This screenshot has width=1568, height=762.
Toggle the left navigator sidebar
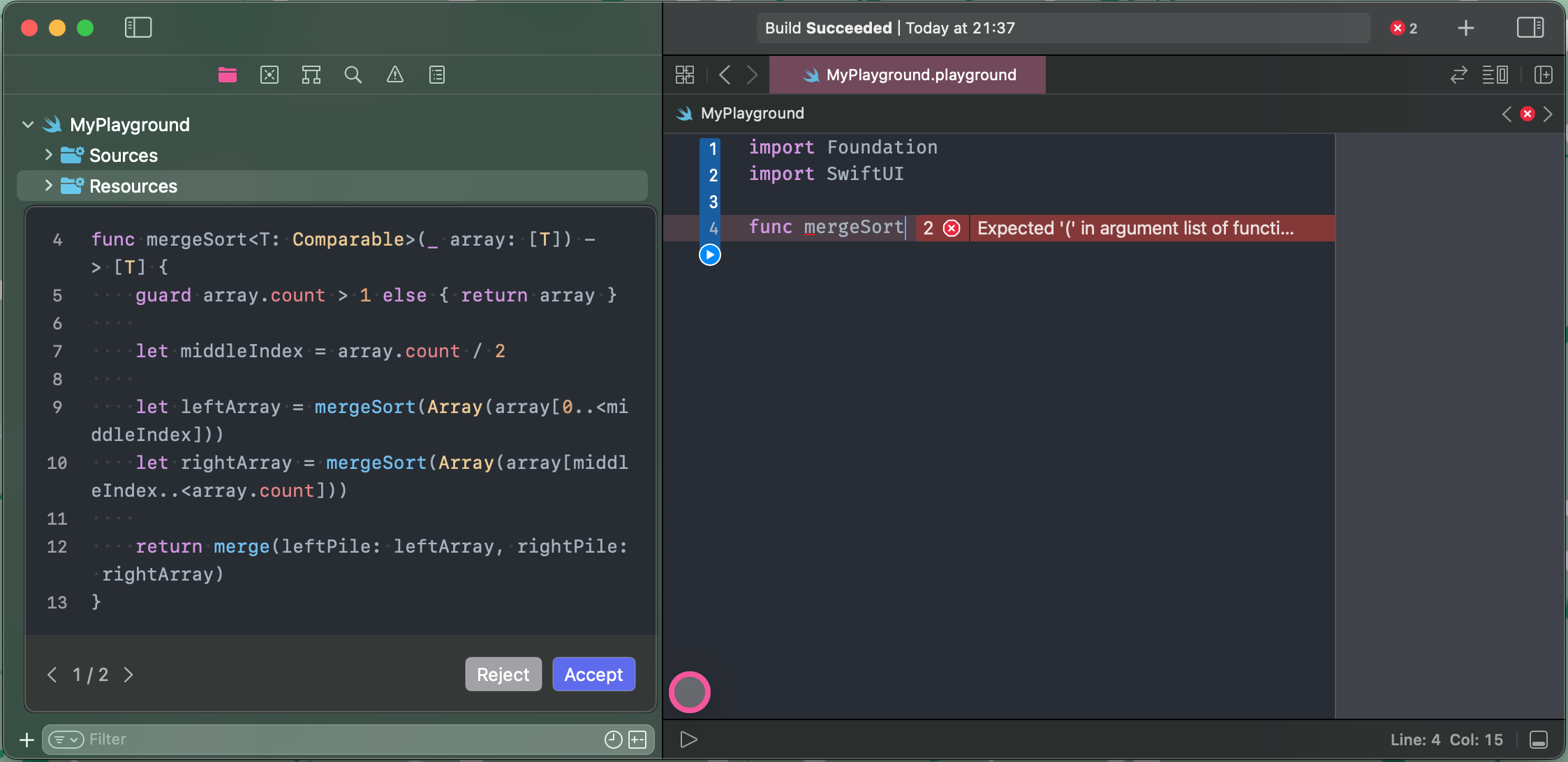[x=138, y=28]
